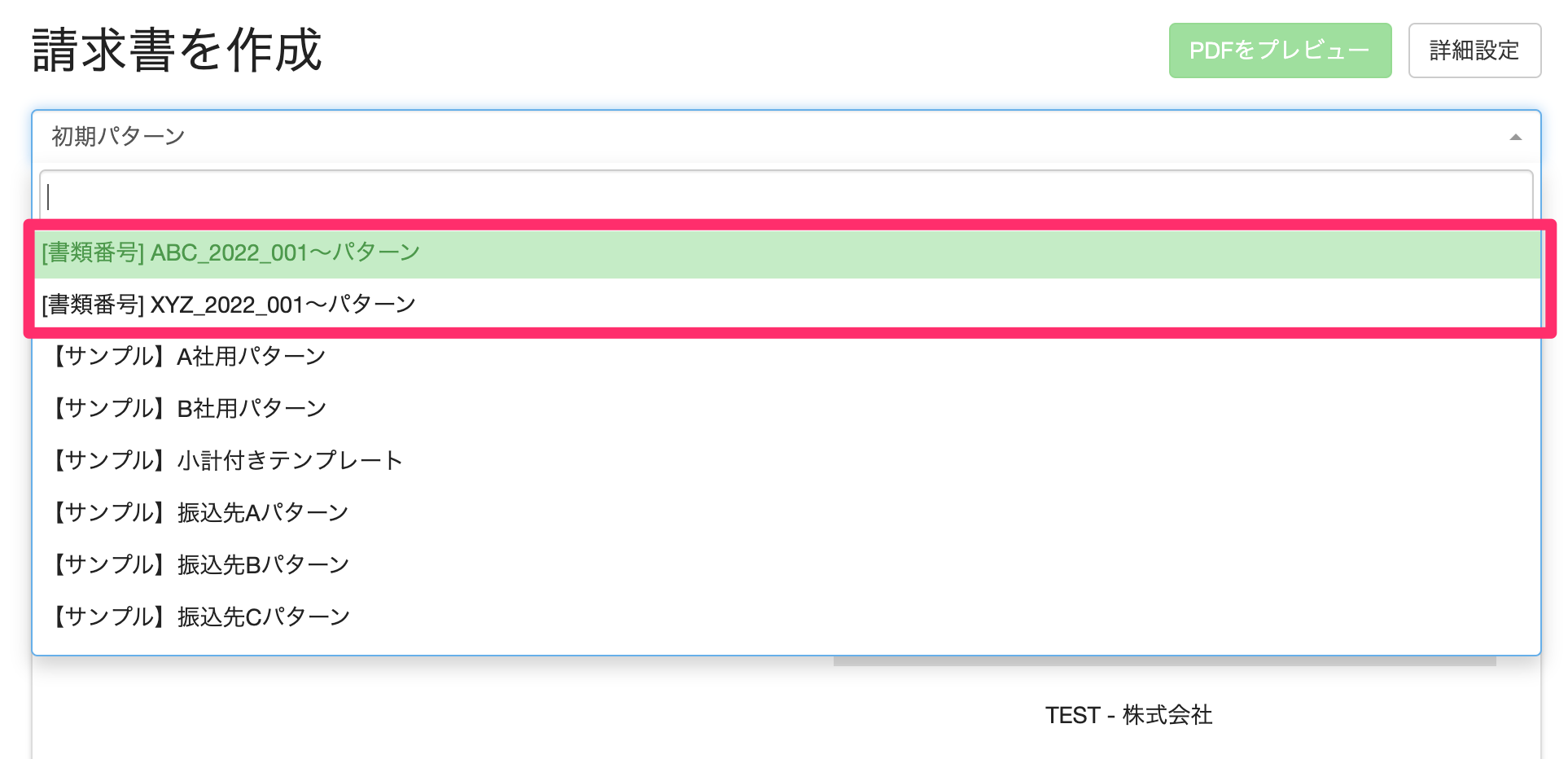Click the PDFをプレビュー button
1568x759 pixels.
1280,50
